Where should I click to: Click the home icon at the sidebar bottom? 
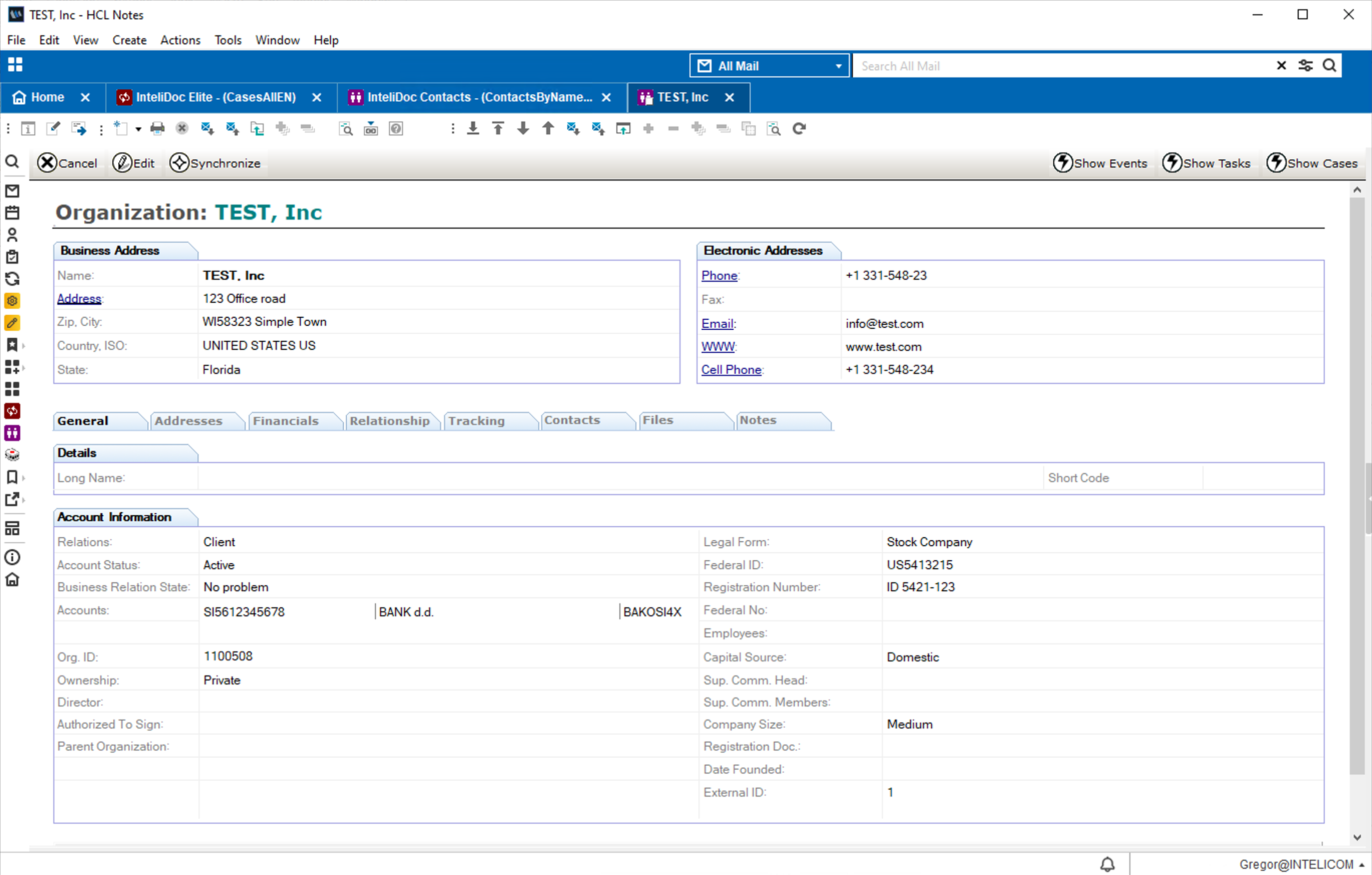coord(12,579)
